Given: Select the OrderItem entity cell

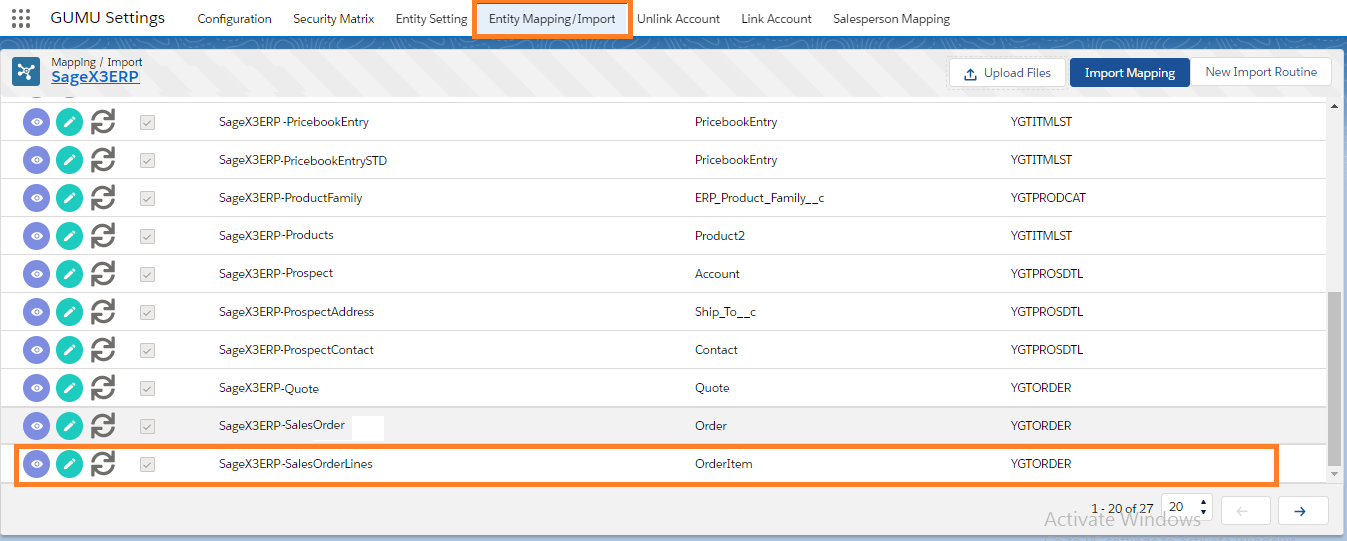Looking at the screenshot, I should coord(723,464).
